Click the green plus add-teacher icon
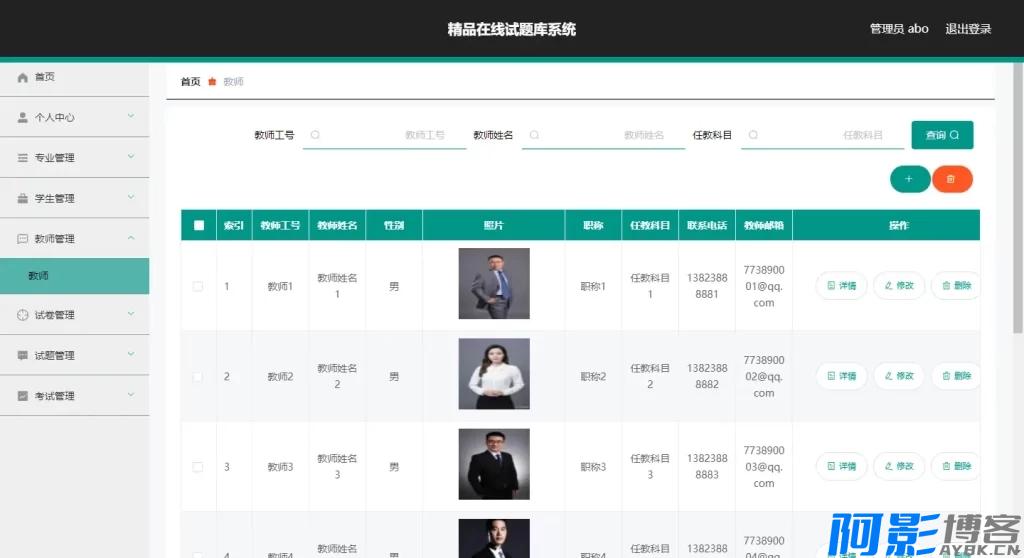 (909, 179)
